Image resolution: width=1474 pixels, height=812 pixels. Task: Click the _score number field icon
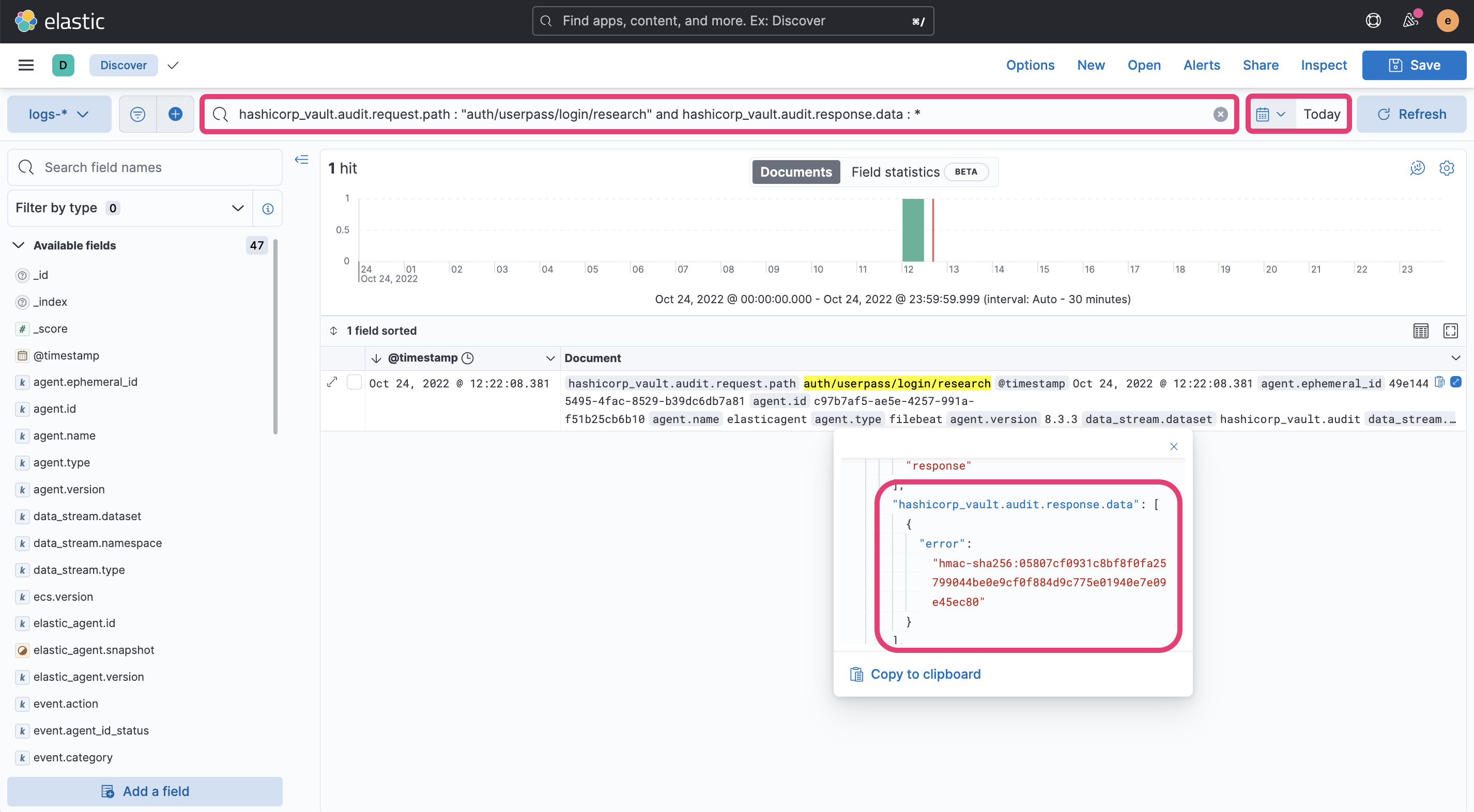point(22,330)
